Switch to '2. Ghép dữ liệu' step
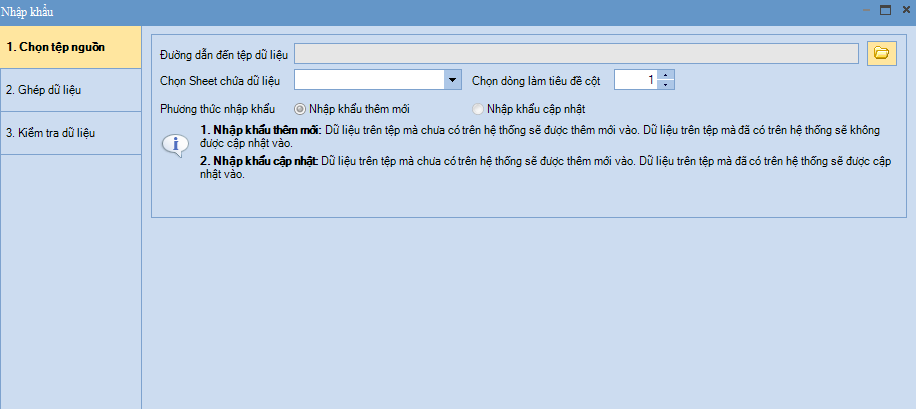The width and height of the screenshot is (916, 409). 71,90
